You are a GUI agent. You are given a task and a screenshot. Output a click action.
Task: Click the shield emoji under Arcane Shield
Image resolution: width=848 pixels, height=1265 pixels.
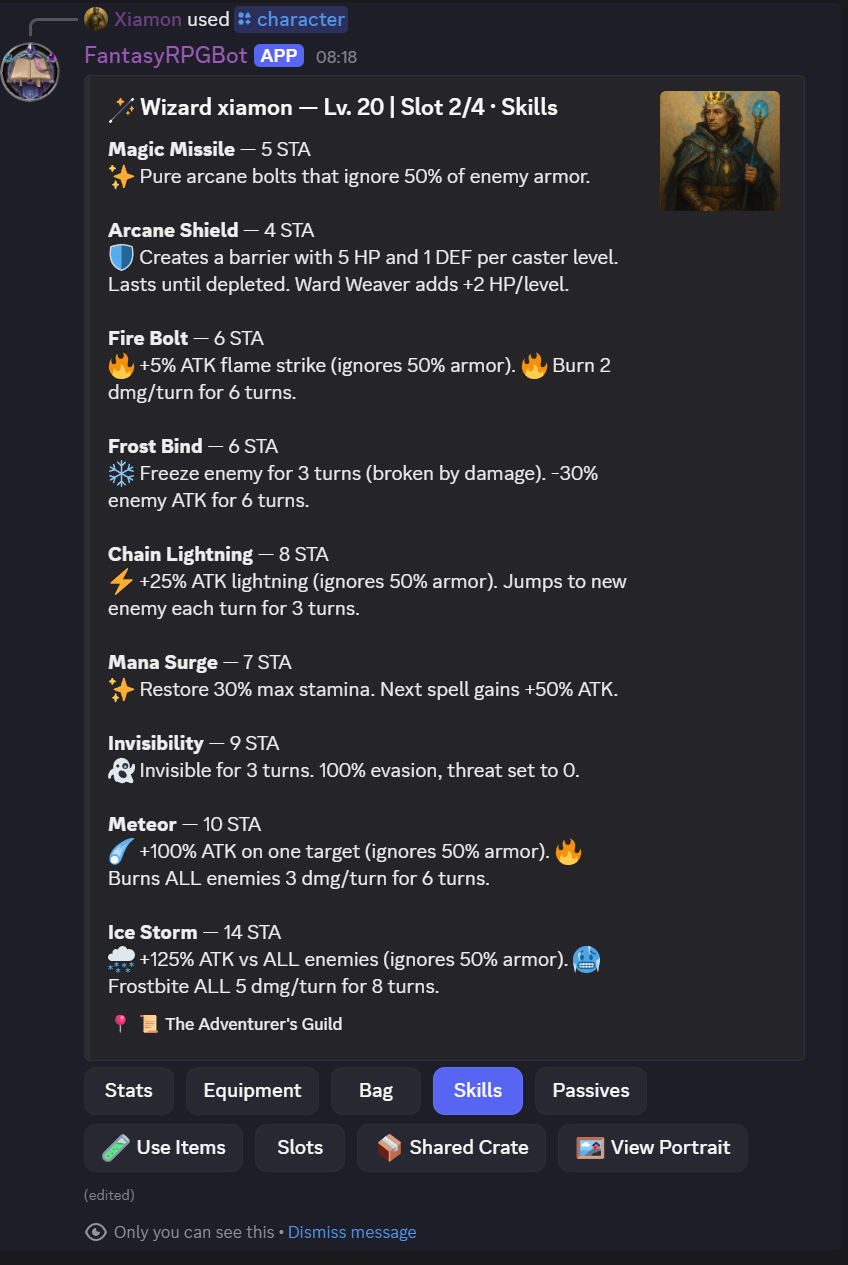(121, 258)
